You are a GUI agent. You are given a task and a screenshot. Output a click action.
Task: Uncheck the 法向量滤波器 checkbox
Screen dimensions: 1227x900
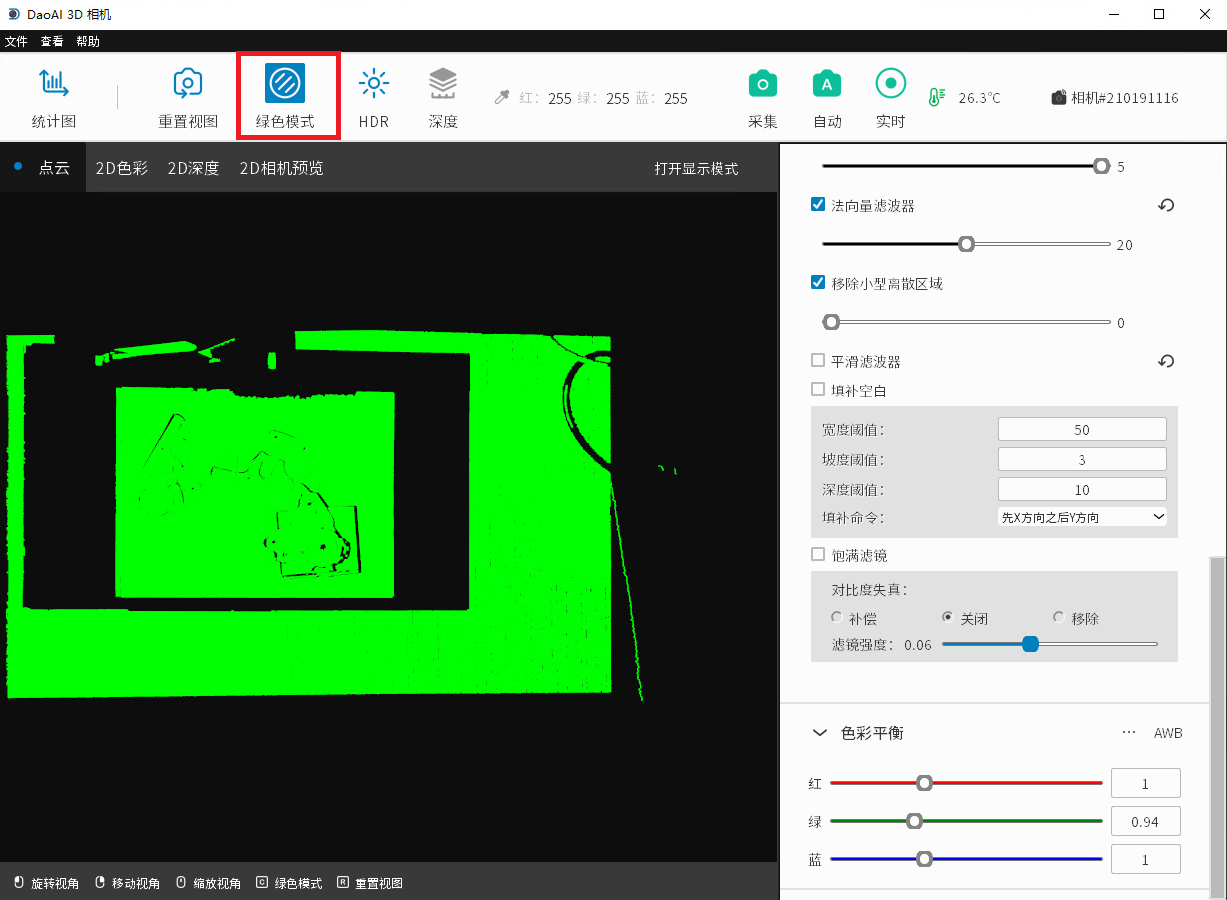click(818, 205)
